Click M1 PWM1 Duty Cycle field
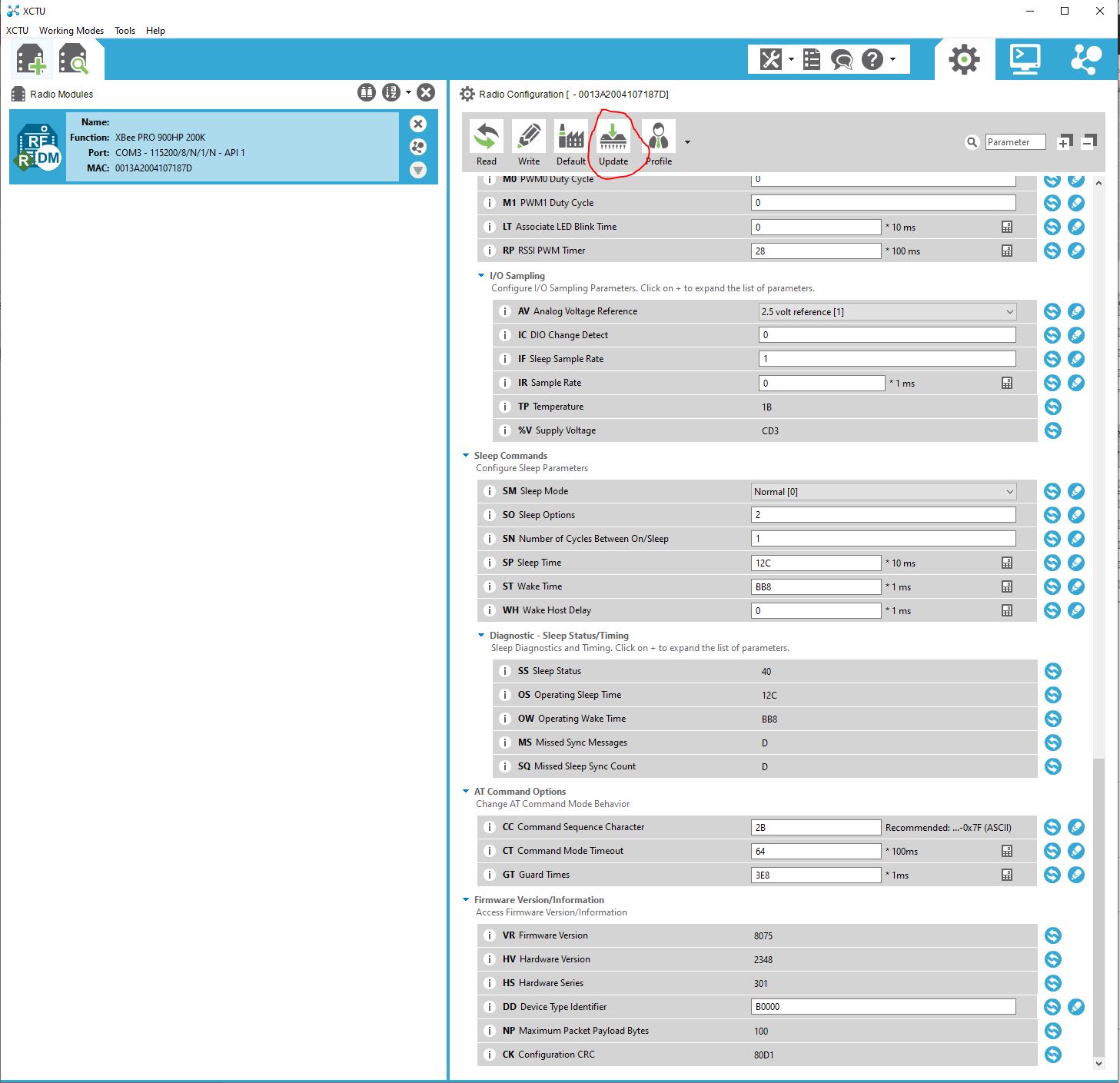Screen dimensions: 1120x1083 [883, 203]
